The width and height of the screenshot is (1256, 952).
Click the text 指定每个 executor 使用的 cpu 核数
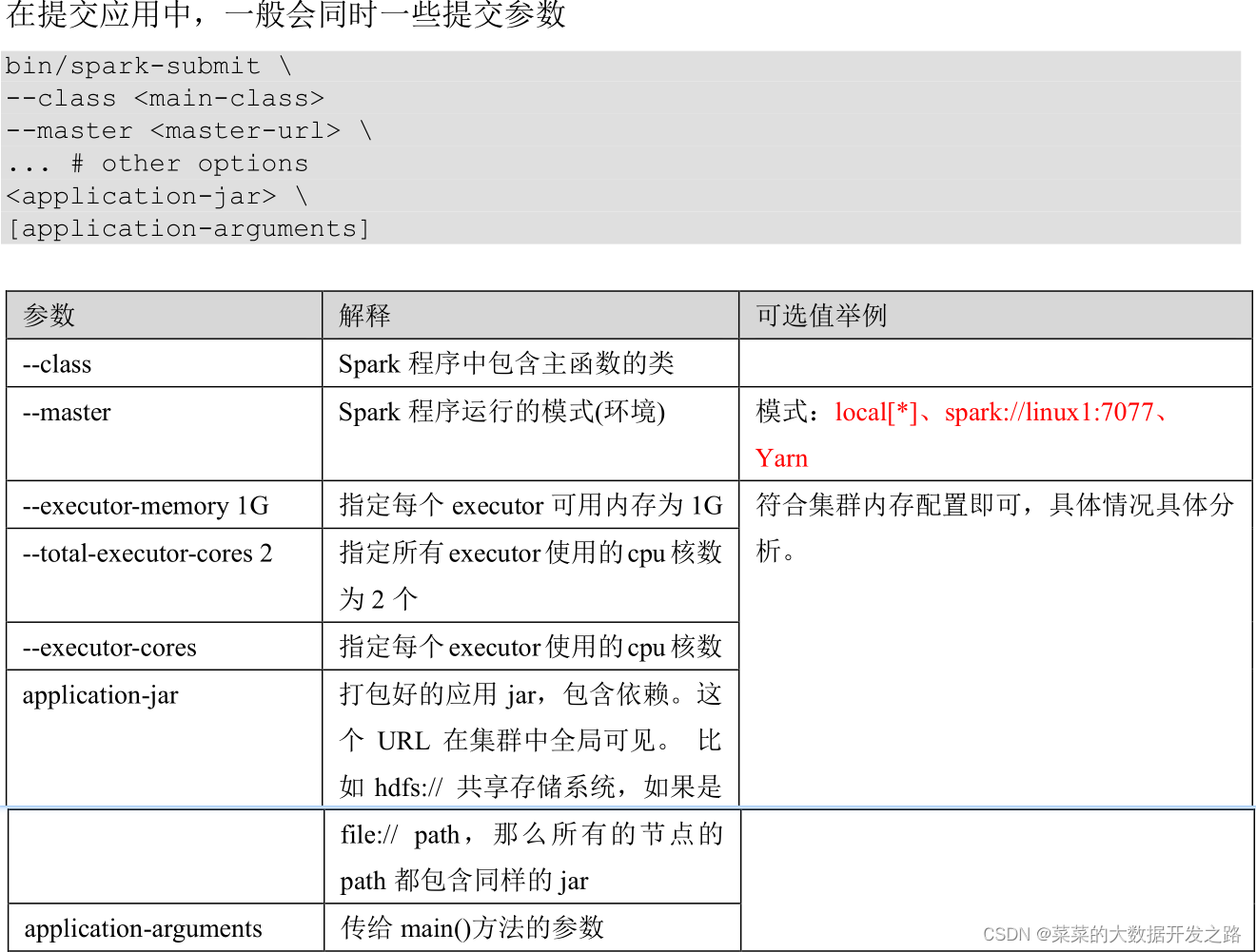click(x=531, y=647)
